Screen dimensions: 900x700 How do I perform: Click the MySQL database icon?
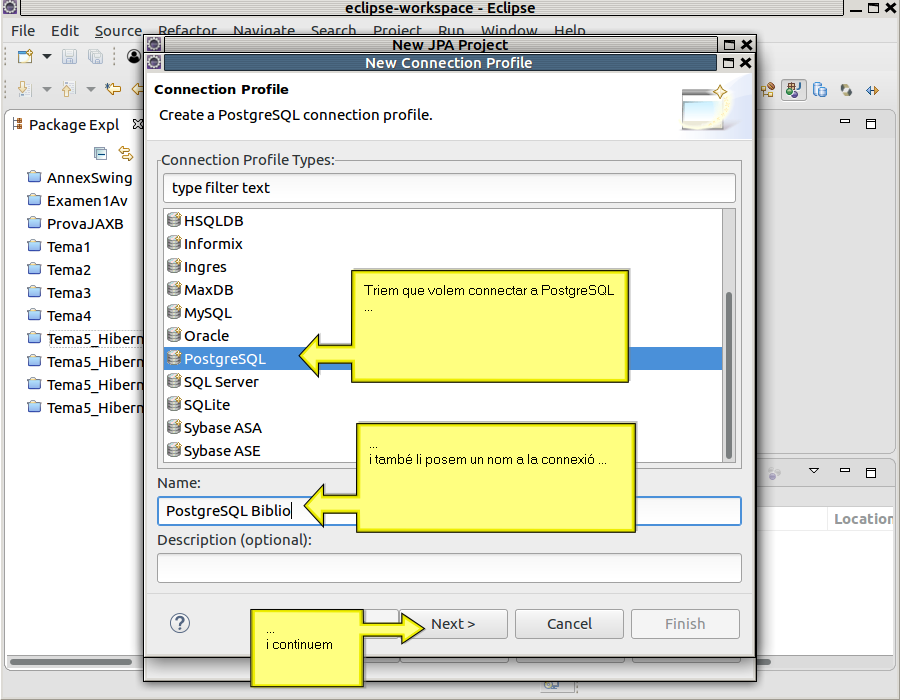click(174, 312)
